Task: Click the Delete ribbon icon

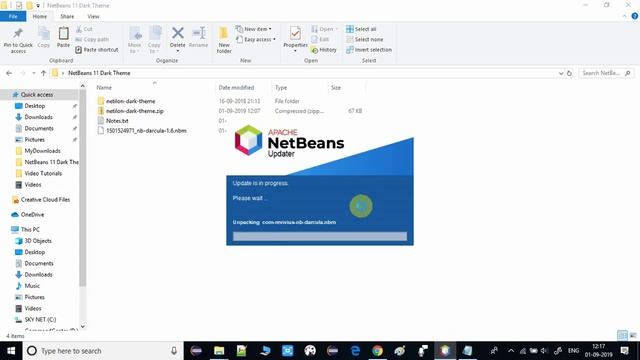Action: tap(178, 33)
